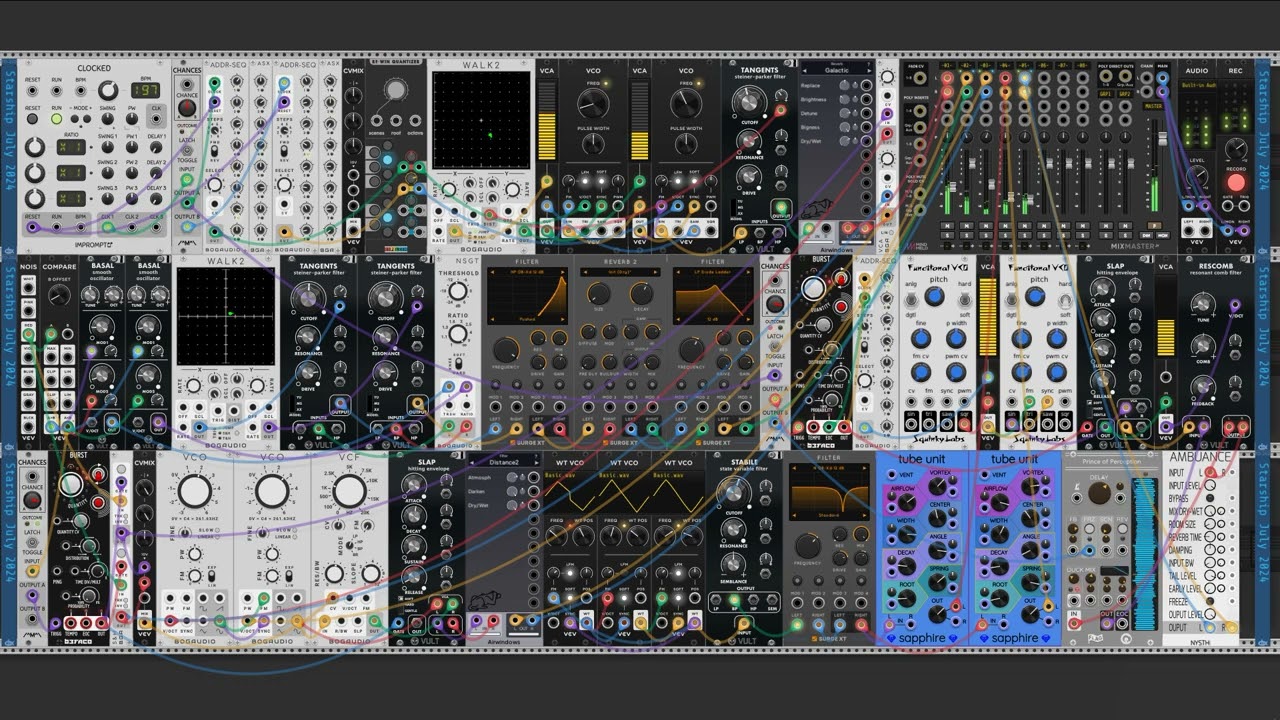Click the B OFFSET knob on COMPARE

pyautogui.click(x=59, y=295)
